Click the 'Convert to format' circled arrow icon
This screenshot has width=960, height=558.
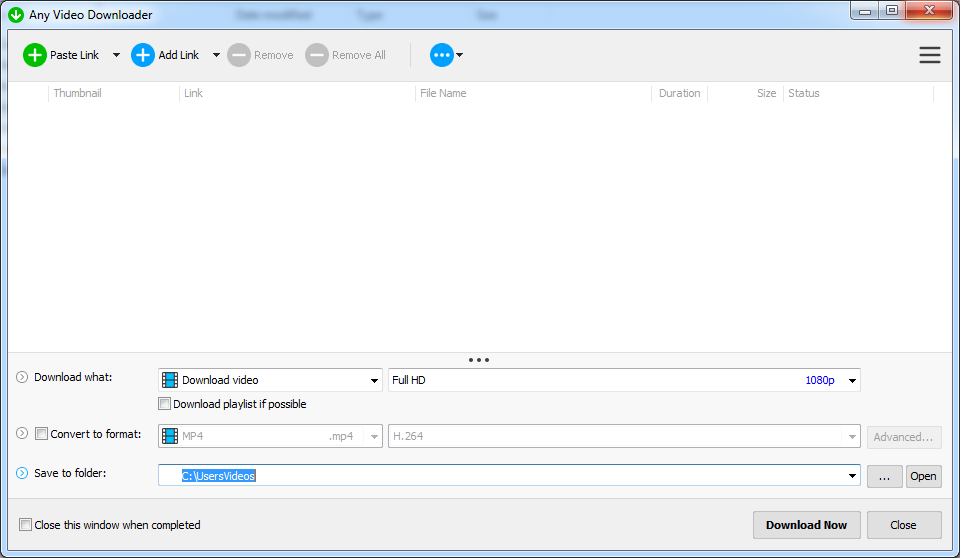point(22,434)
